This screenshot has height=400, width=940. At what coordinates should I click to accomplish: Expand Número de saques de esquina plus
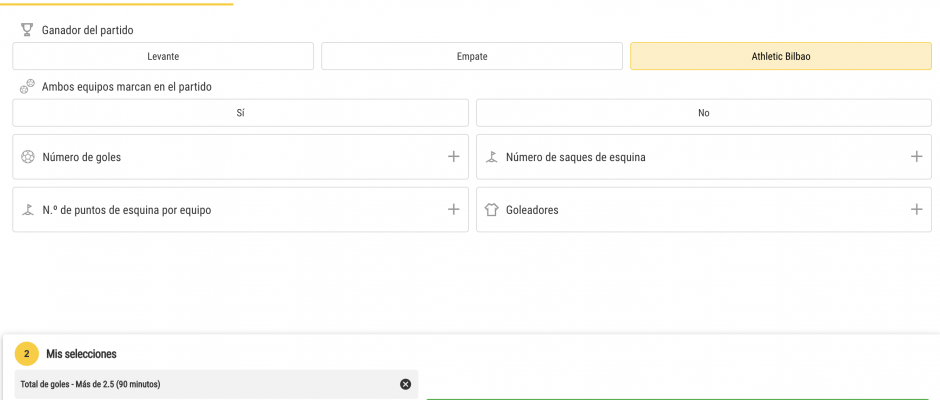point(917,157)
